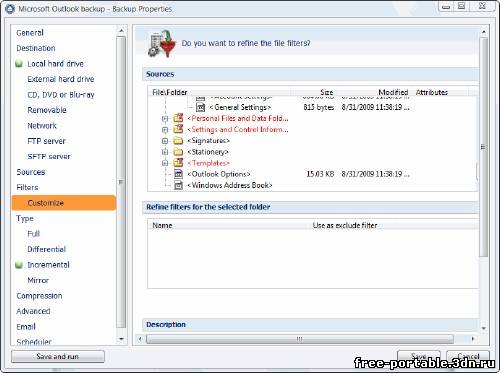Click the sidebar scroll down arrow

click(121, 339)
